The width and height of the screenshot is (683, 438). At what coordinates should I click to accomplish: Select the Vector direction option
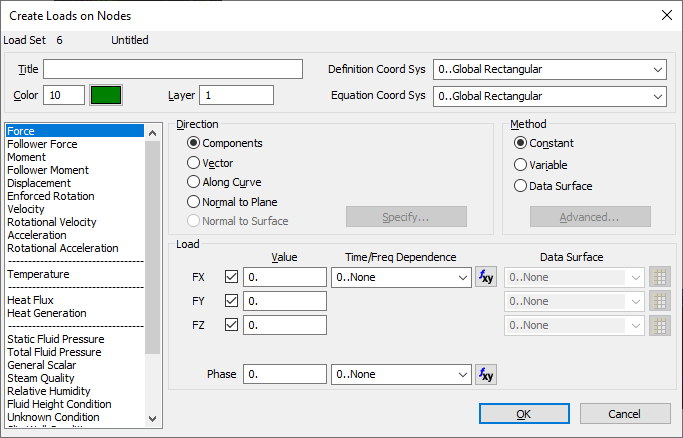[194, 162]
